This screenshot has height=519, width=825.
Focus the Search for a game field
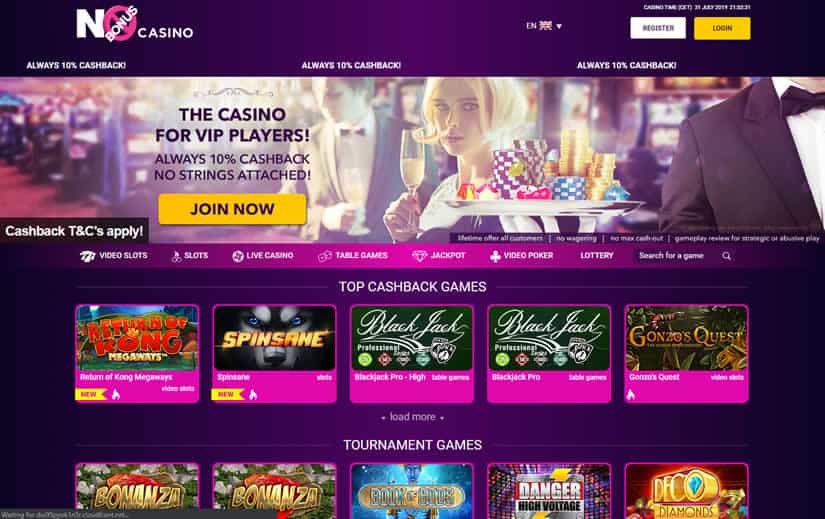pyautogui.click(x=679, y=256)
